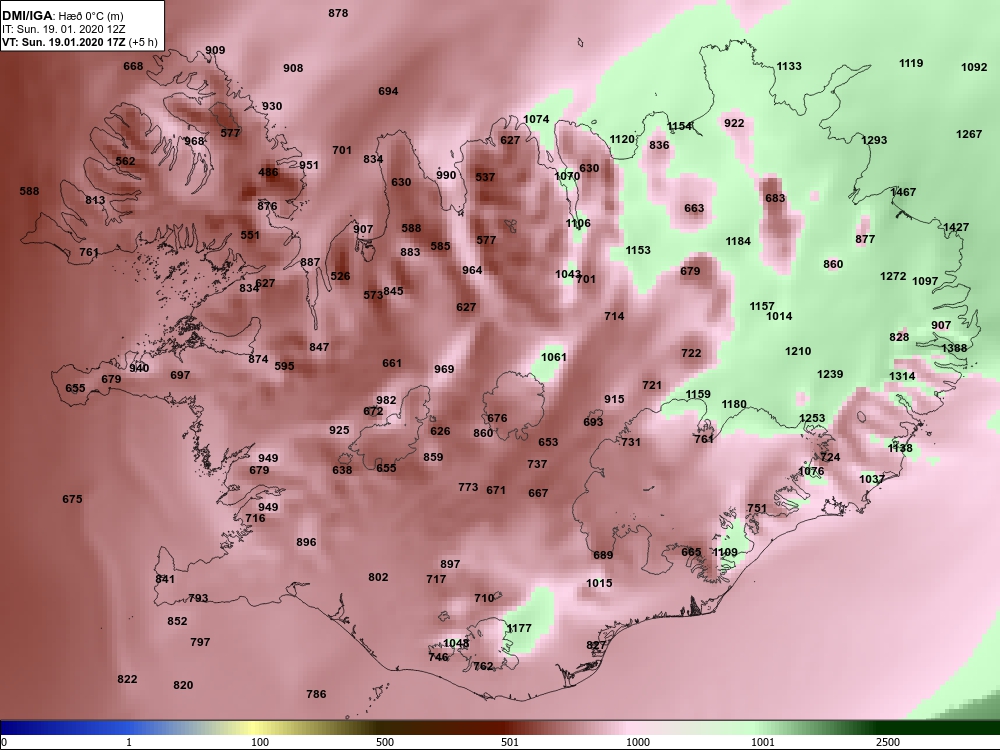
Task: Click map value 1119
Action: coord(911,63)
